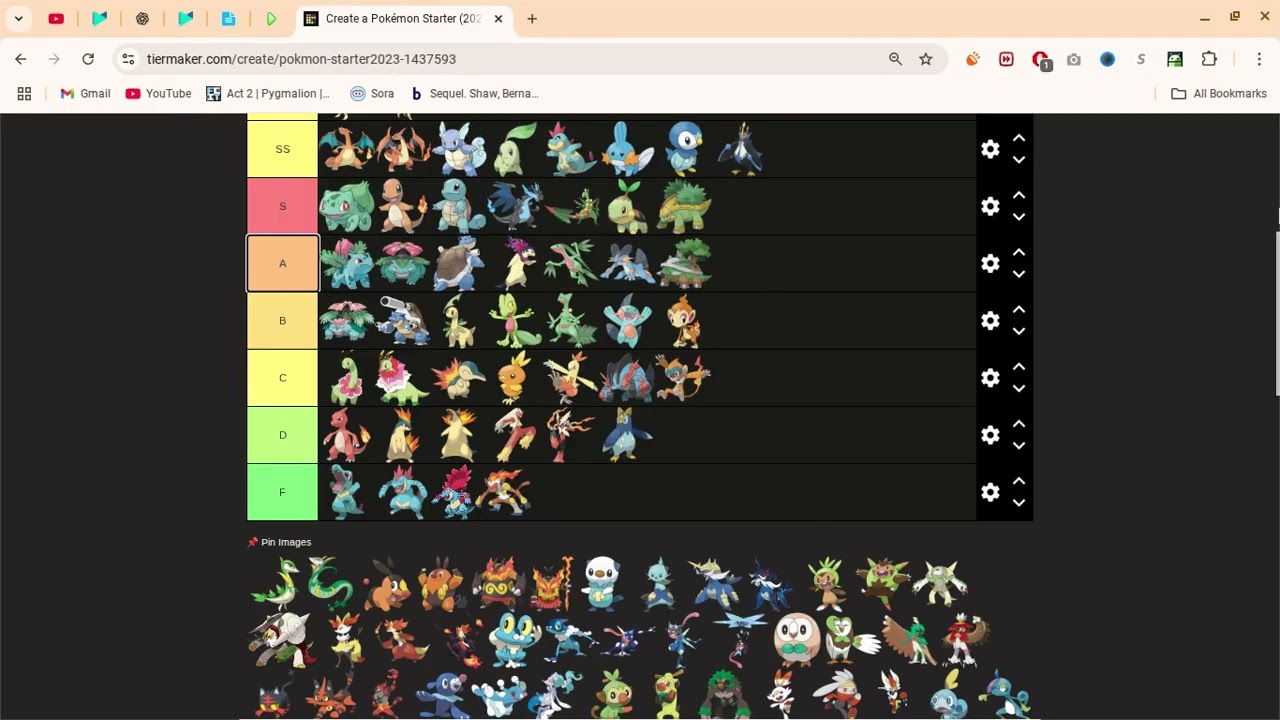Select Bulbasaur in the S tier

pos(346,206)
